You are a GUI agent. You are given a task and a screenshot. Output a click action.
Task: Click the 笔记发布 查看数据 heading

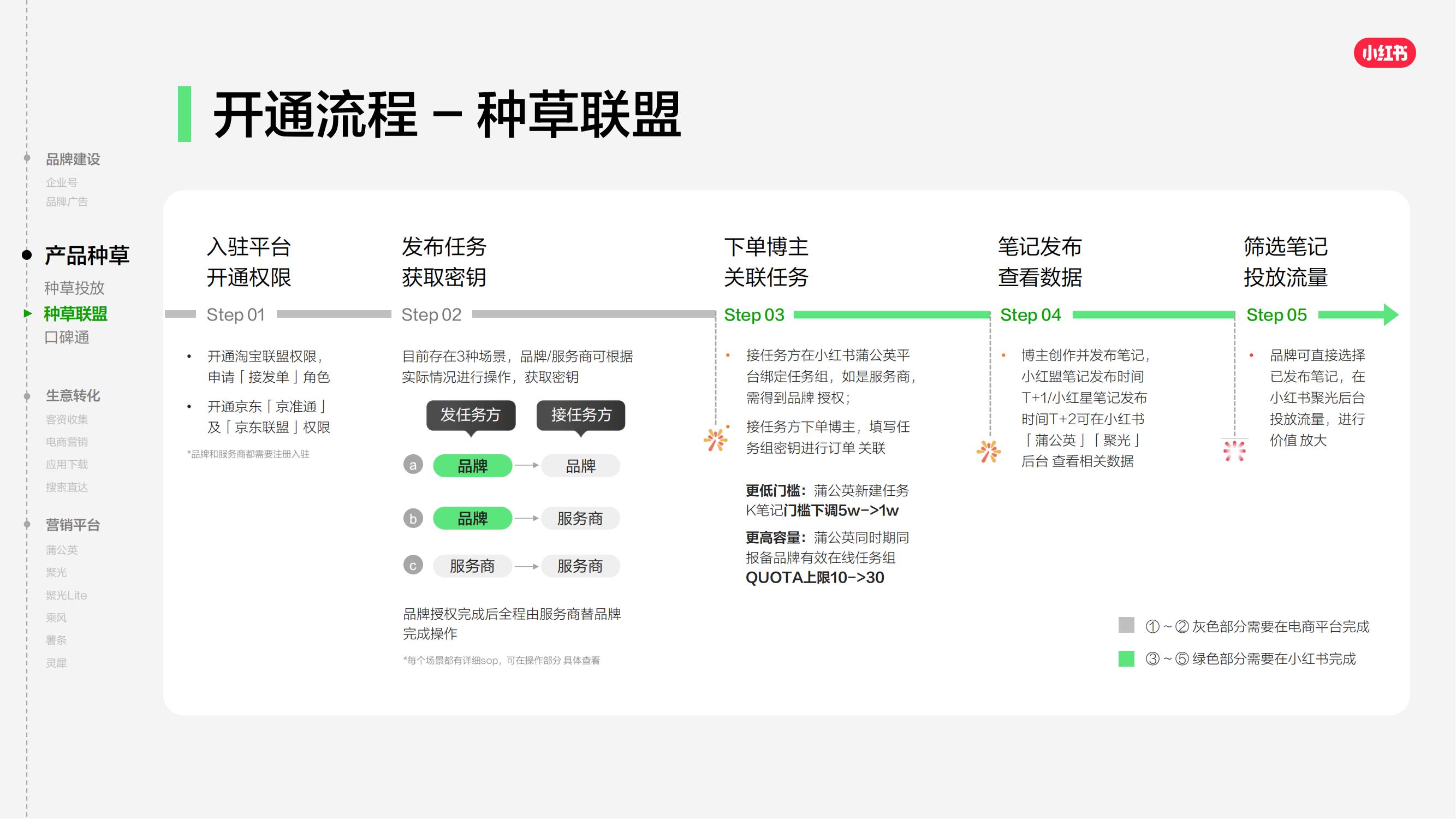click(x=1040, y=262)
